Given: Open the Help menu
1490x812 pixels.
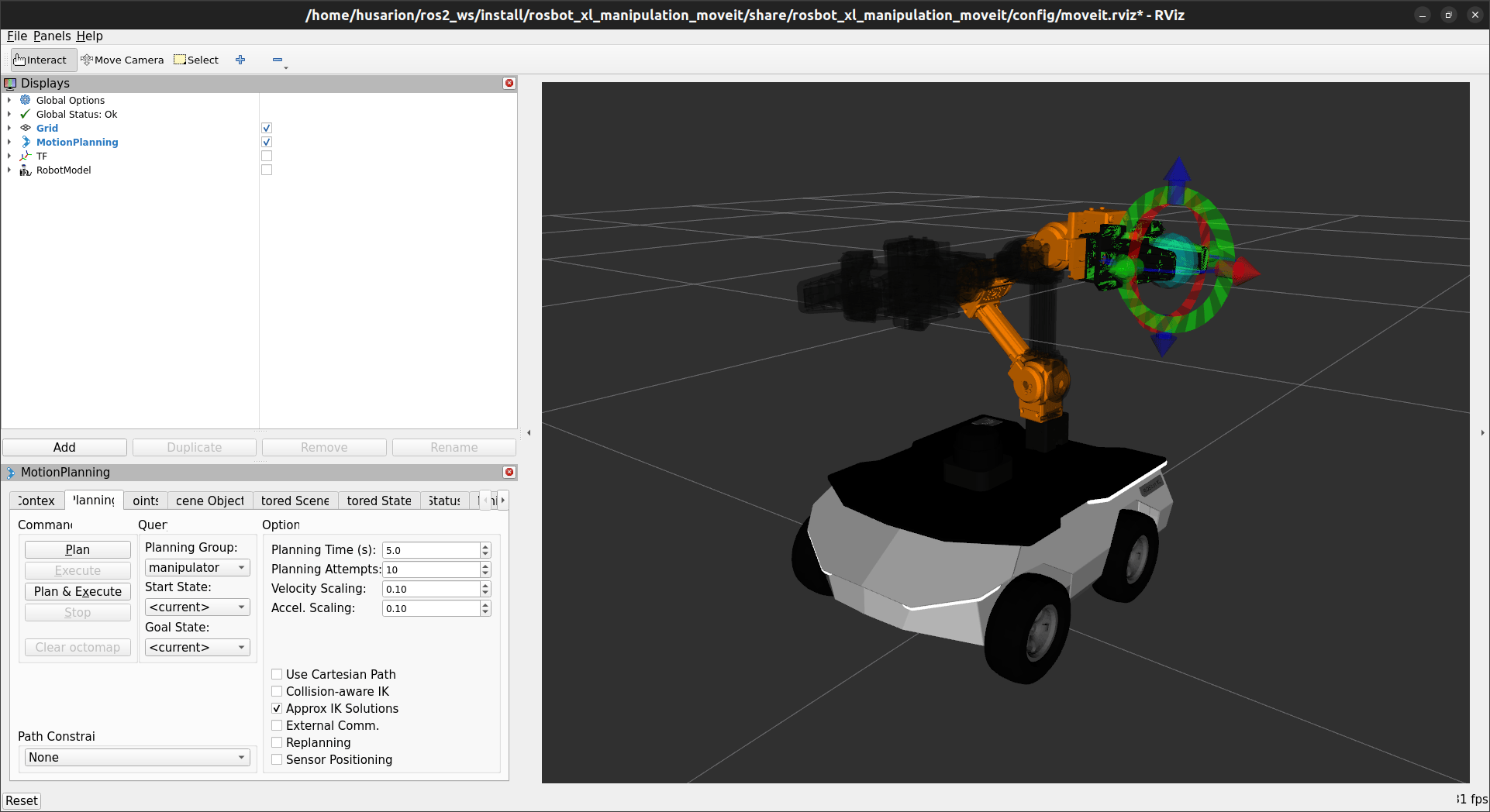Looking at the screenshot, I should tap(89, 36).
